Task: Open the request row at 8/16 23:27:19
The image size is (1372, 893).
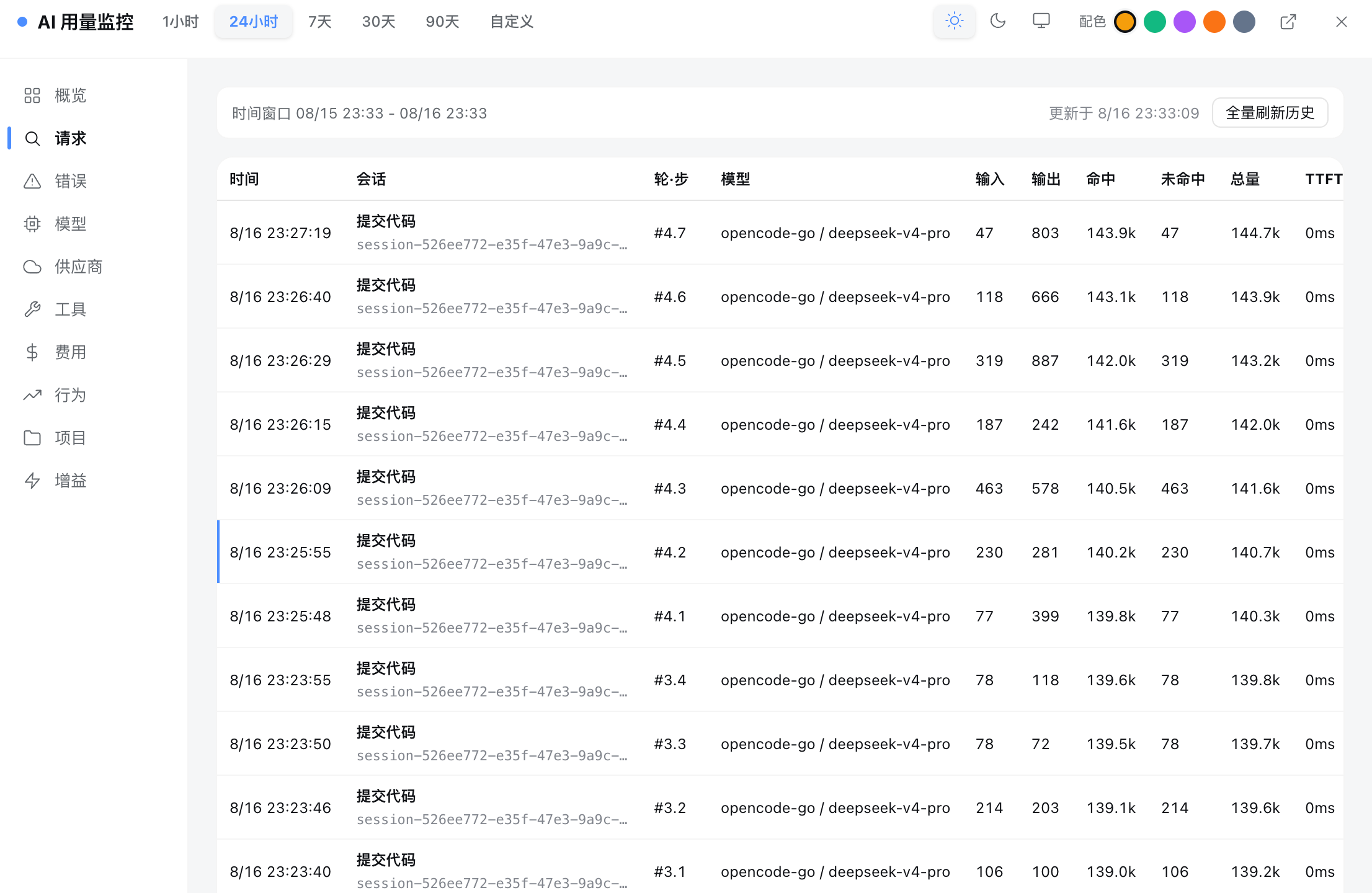Action: point(780,233)
